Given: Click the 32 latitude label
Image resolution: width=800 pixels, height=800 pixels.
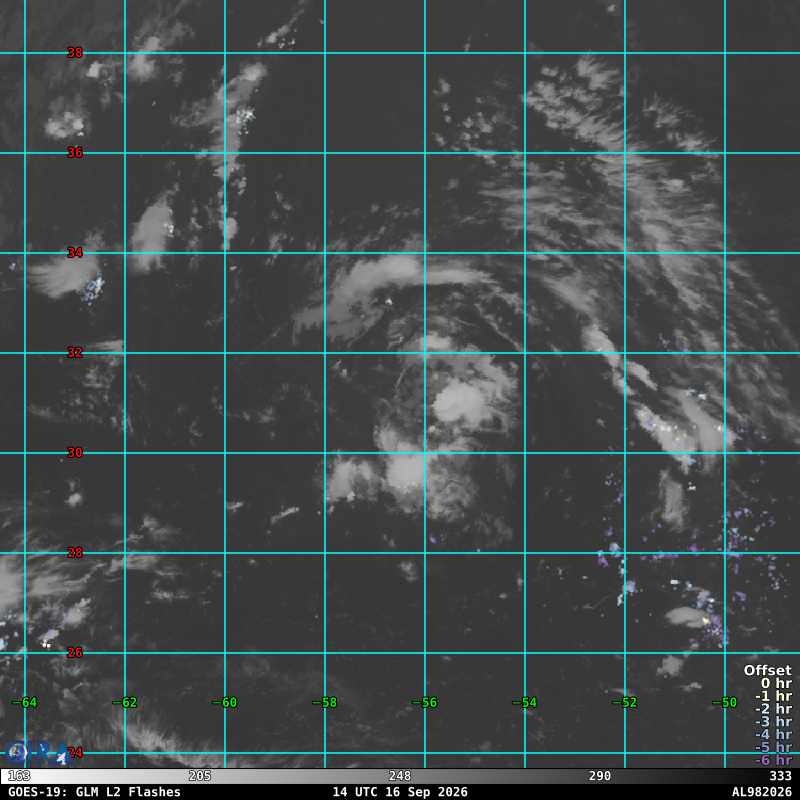Looking at the screenshot, I should pos(75,353).
